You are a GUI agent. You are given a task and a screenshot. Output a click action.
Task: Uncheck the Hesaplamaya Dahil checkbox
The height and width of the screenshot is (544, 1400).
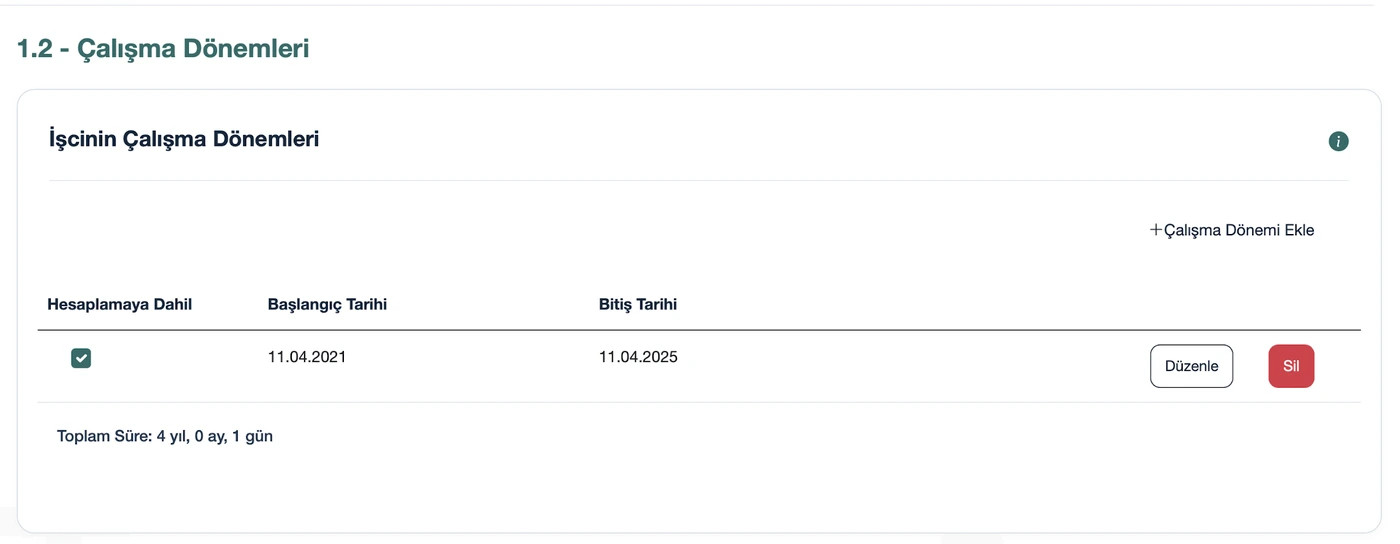click(81, 358)
